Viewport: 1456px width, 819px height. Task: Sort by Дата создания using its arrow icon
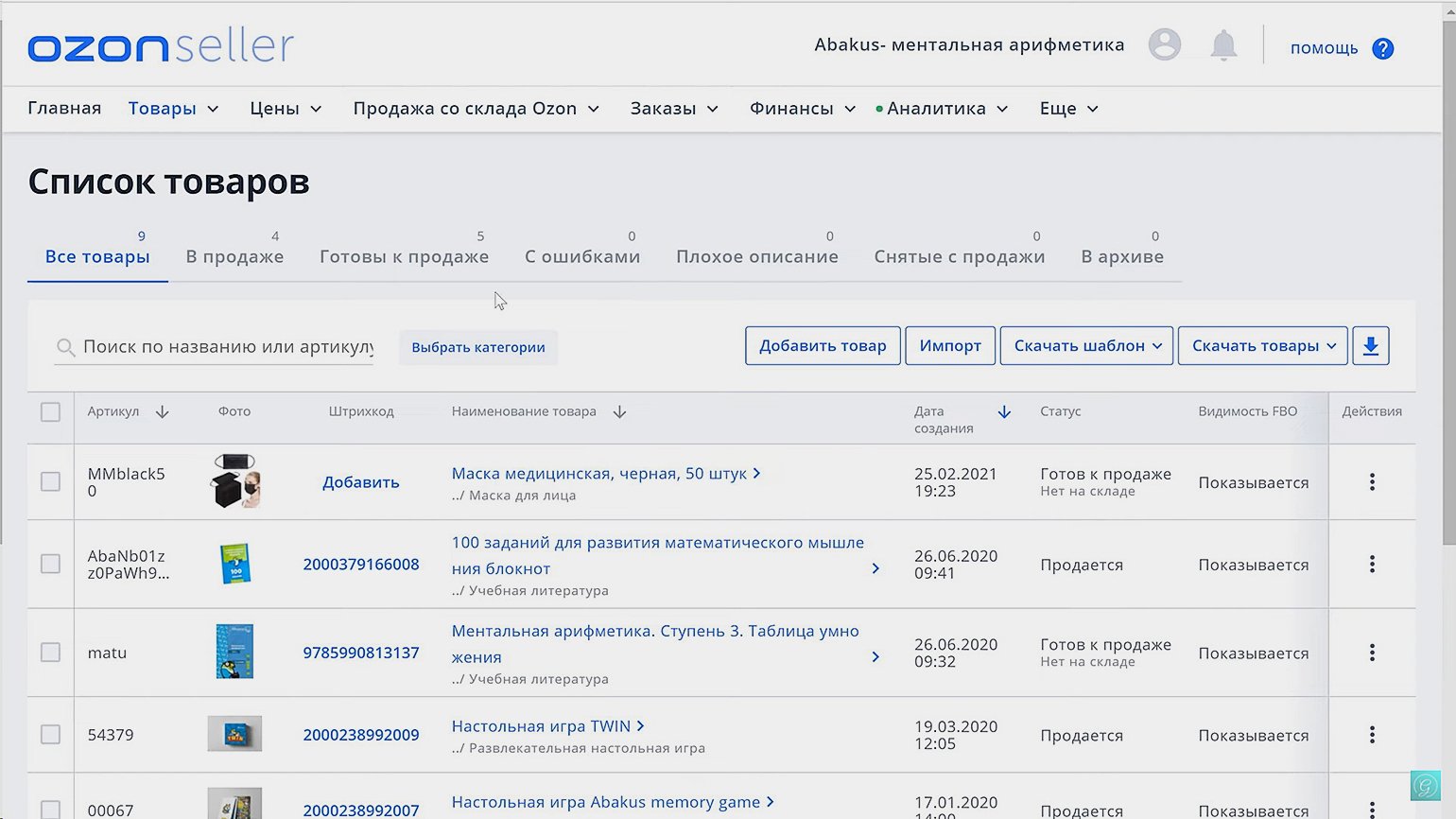[x=1004, y=411]
